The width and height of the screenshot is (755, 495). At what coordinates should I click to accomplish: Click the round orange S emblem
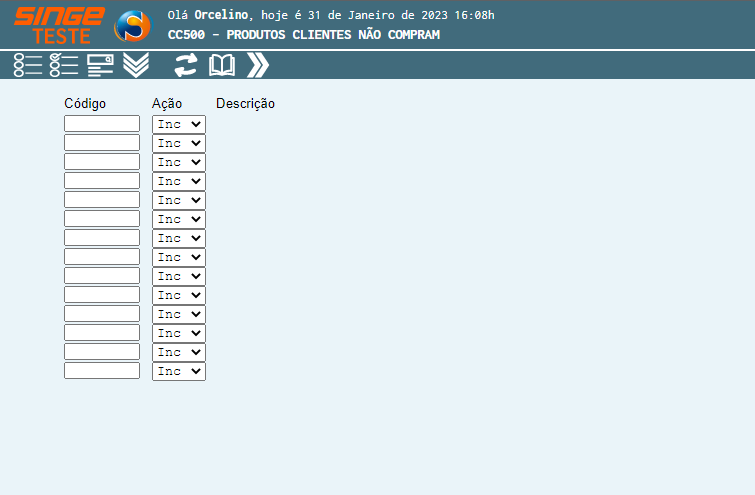(x=132, y=26)
